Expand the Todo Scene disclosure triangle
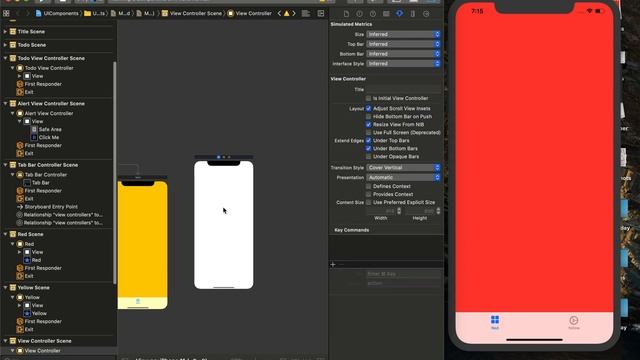 [x=5, y=45]
